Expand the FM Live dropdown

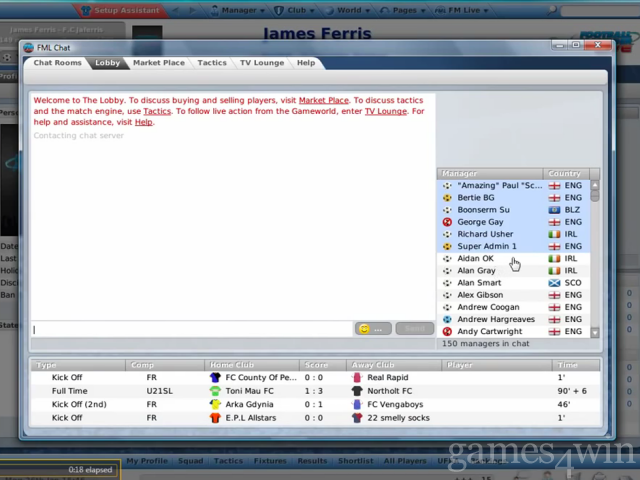tap(465, 10)
